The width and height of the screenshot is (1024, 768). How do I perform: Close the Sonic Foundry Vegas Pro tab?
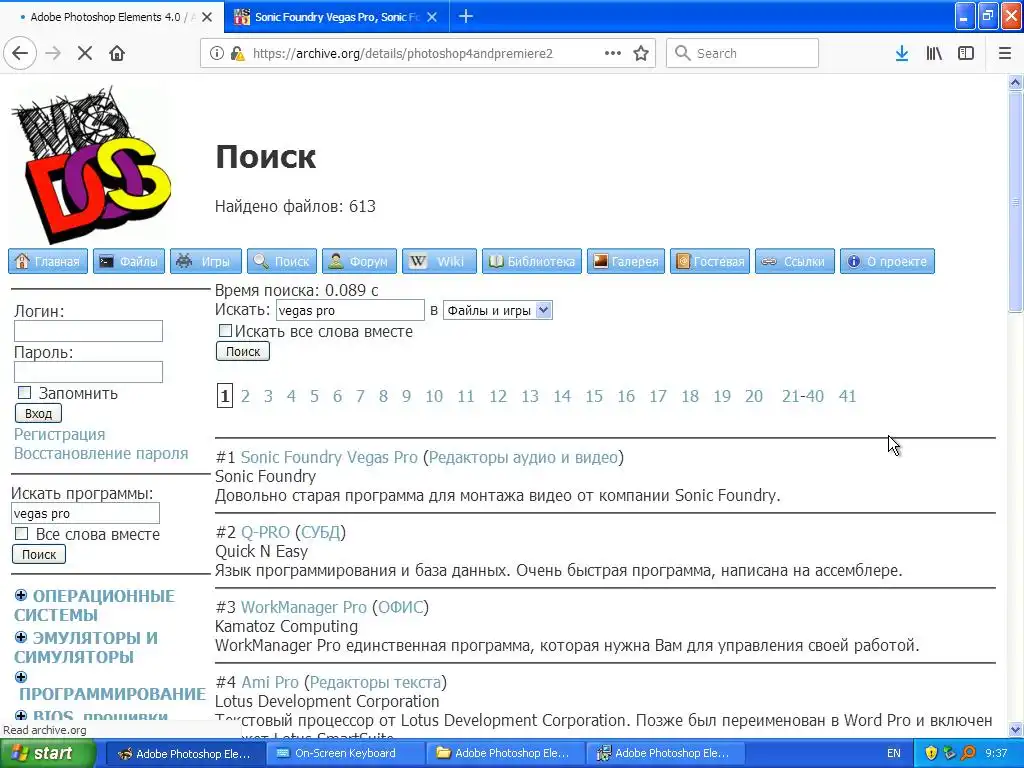click(432, 17)
